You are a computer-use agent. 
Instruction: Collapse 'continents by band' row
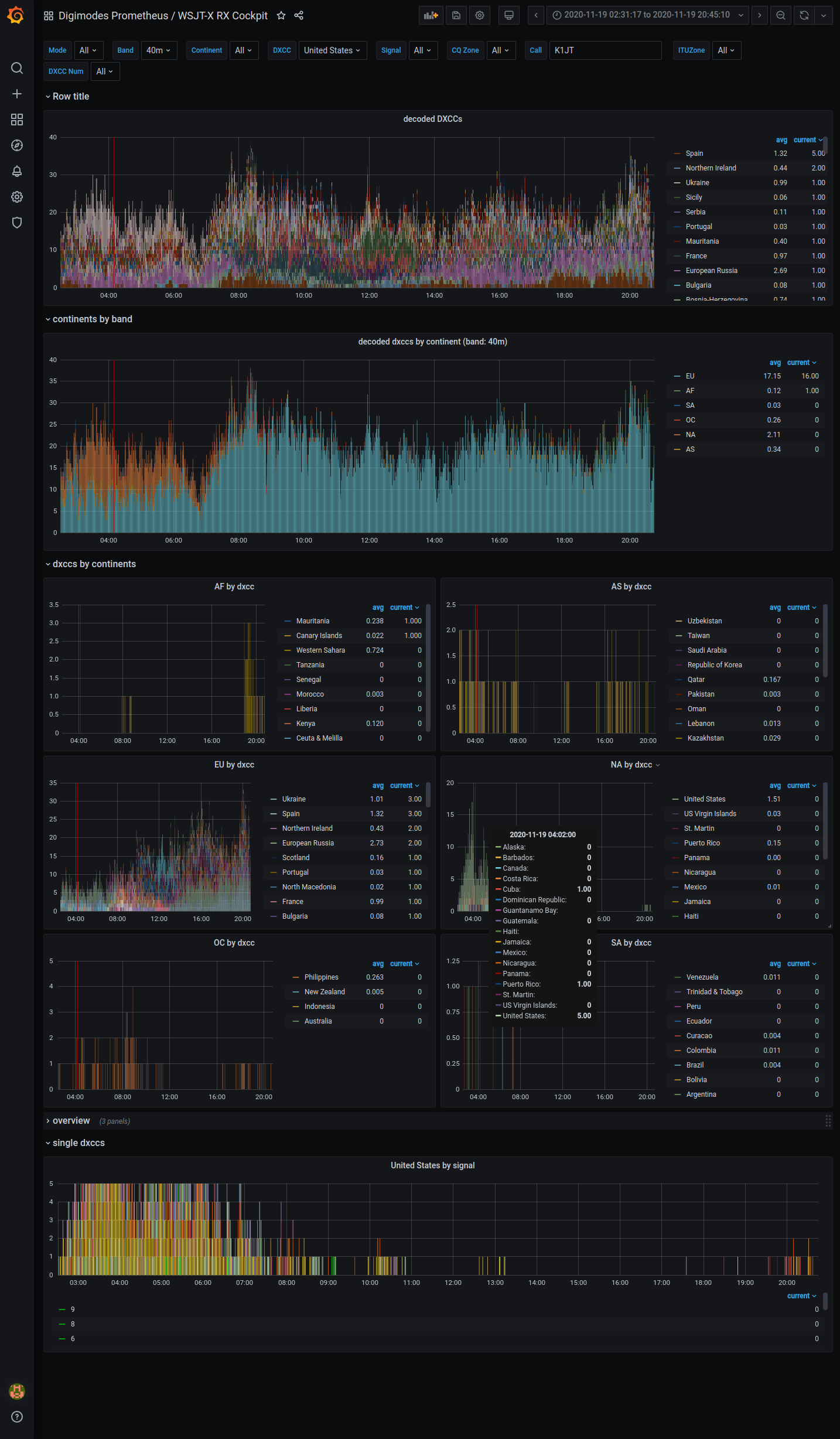coord(89,319)
